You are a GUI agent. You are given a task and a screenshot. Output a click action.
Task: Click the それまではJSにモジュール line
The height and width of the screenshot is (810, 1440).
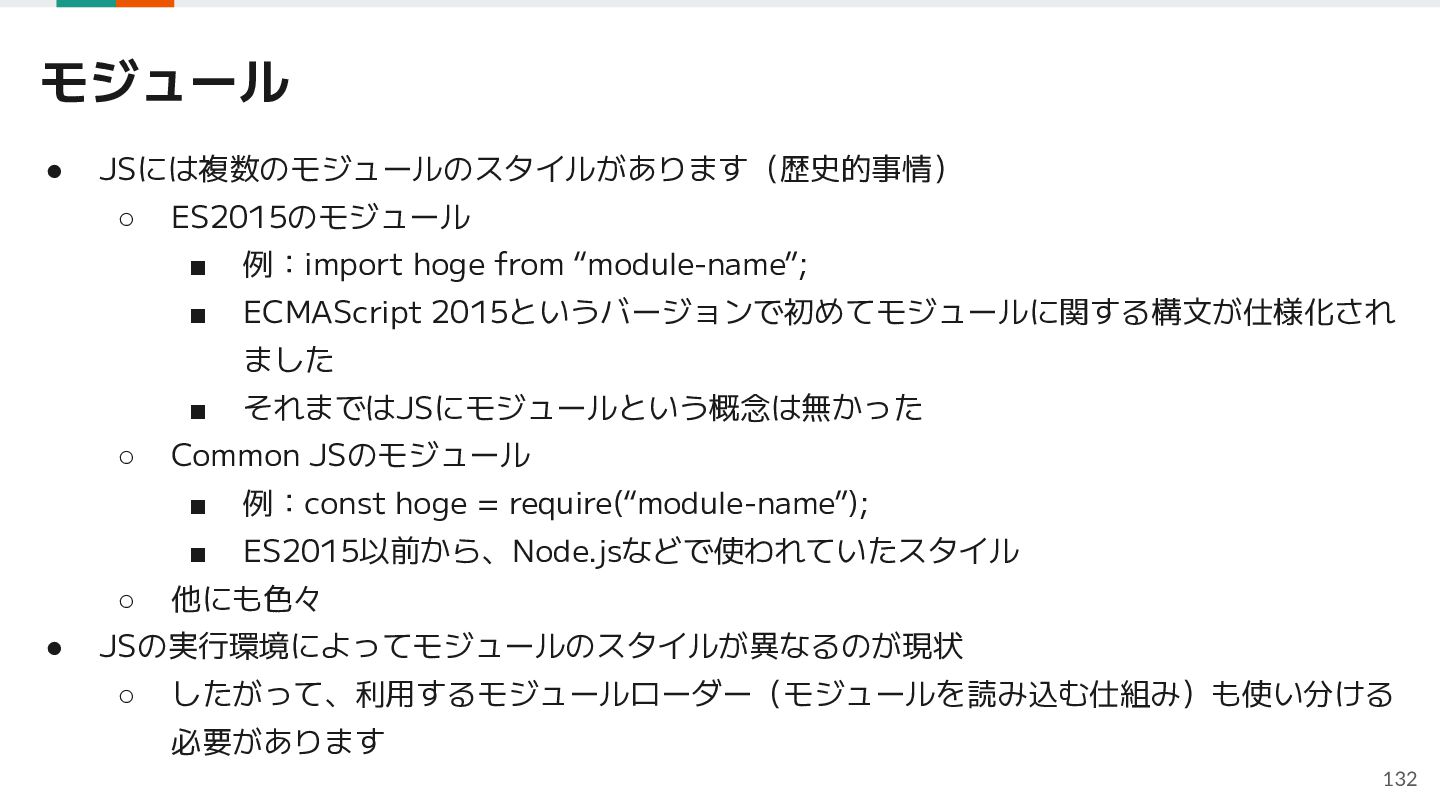tap(583, 408)
